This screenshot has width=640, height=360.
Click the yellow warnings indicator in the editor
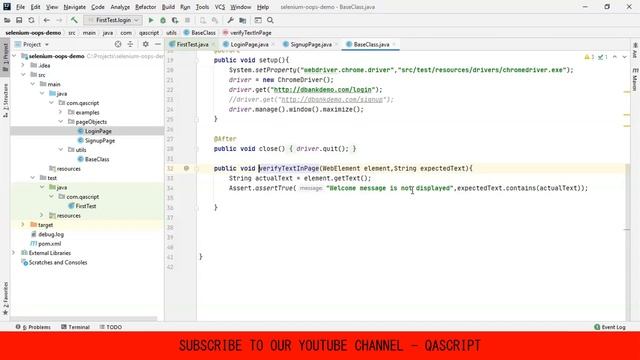tap(589, 57)
